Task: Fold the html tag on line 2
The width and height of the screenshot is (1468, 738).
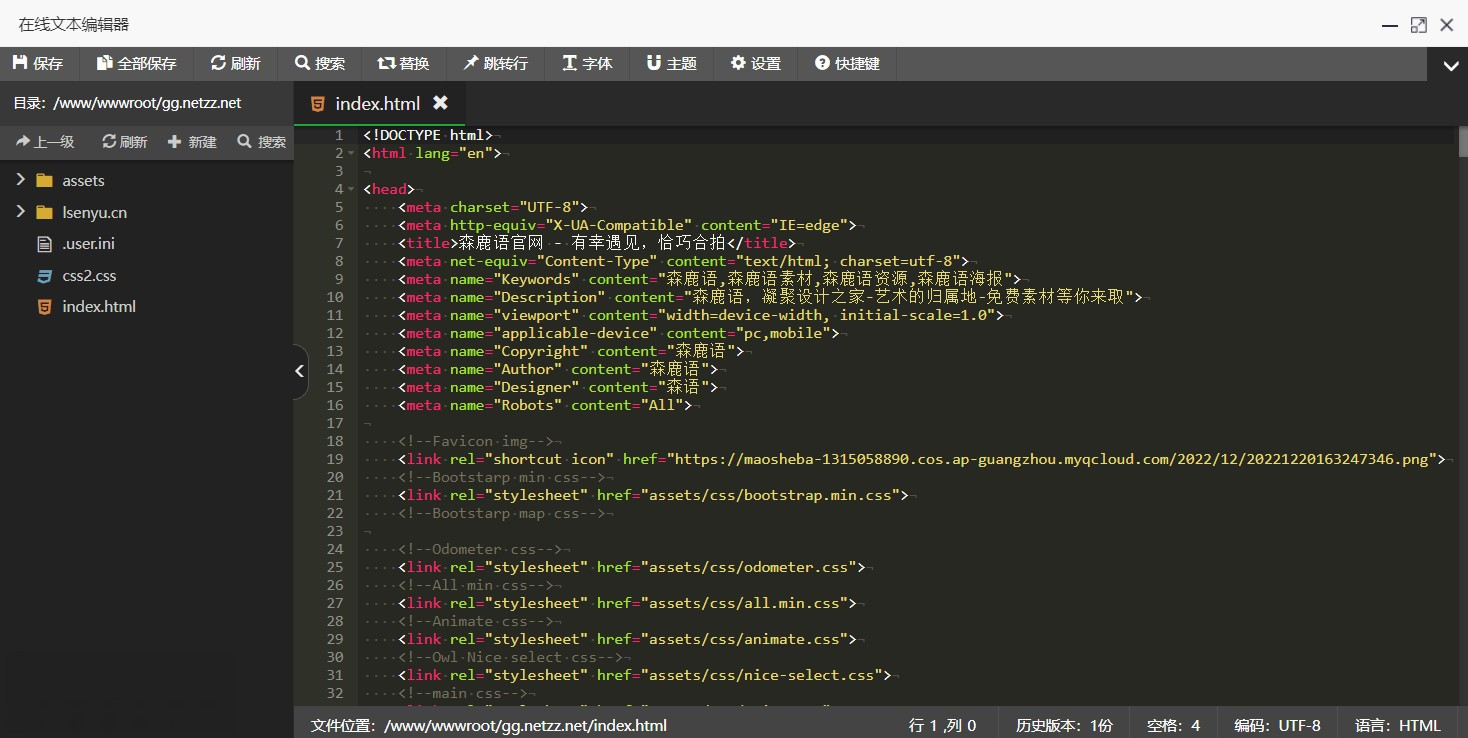Action: 351,154
